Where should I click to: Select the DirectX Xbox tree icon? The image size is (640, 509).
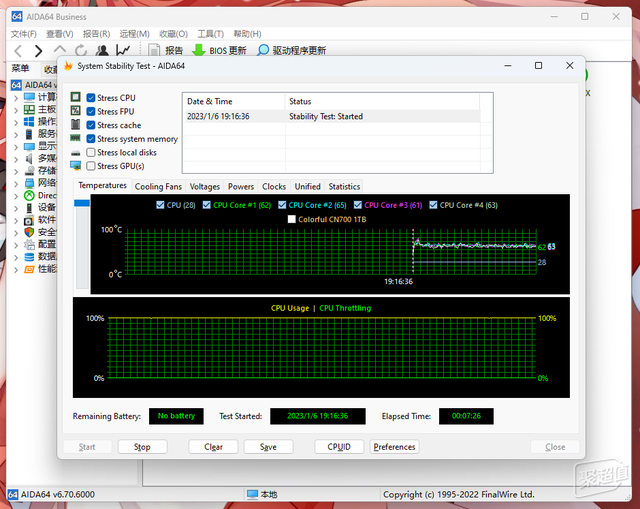29,196
